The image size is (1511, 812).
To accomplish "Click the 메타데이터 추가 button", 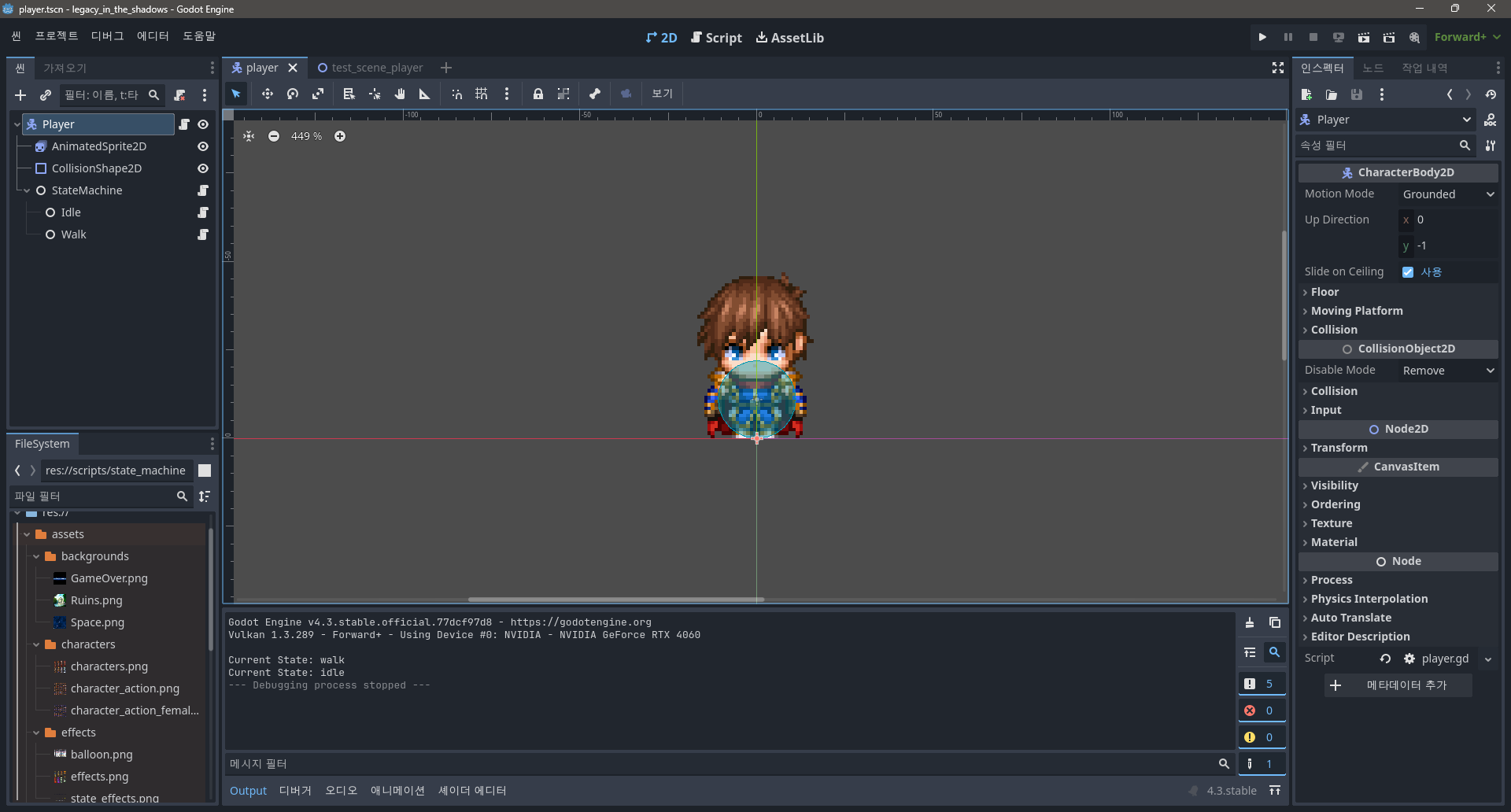I will click(1398, 685).
